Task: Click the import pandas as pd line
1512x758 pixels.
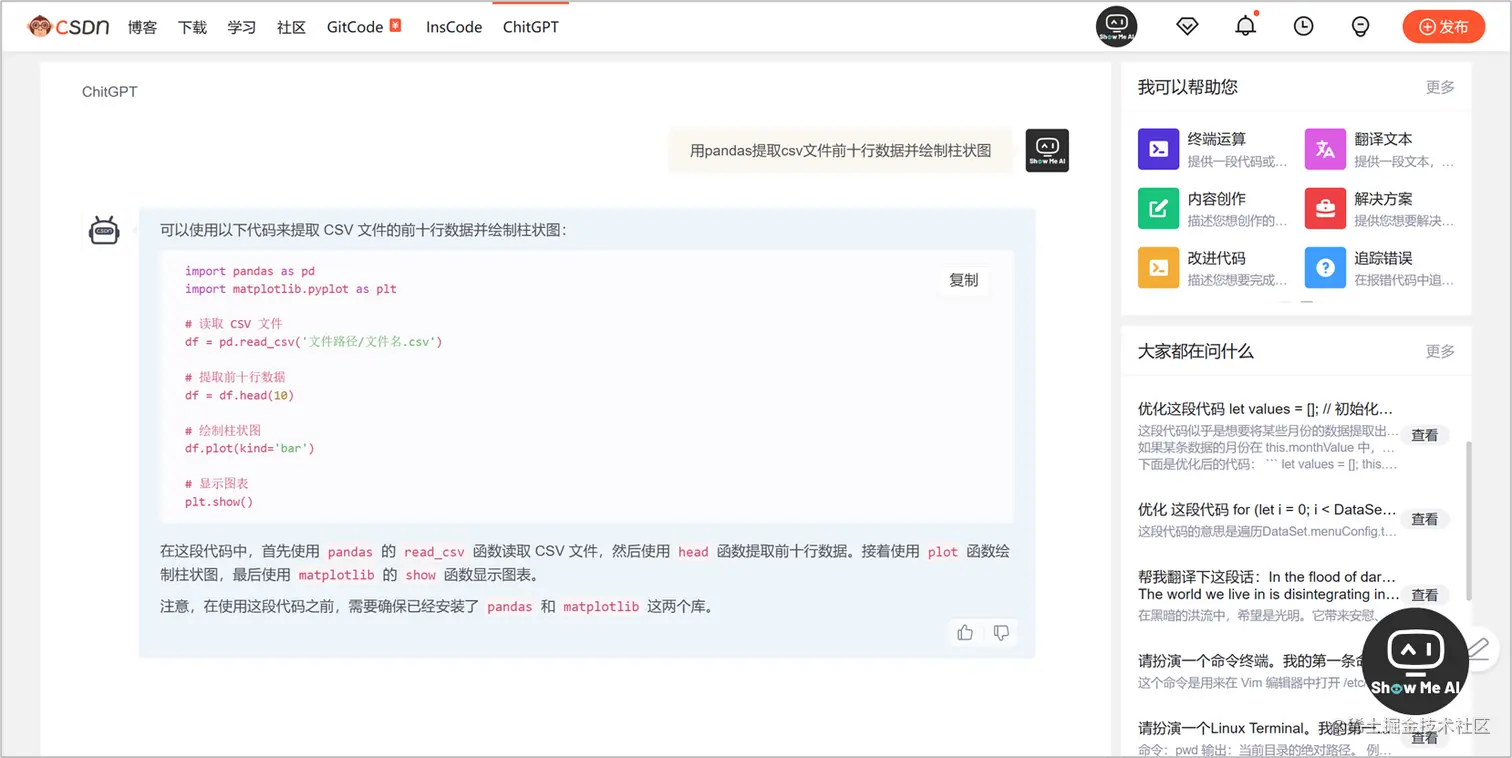Action: 250,271
